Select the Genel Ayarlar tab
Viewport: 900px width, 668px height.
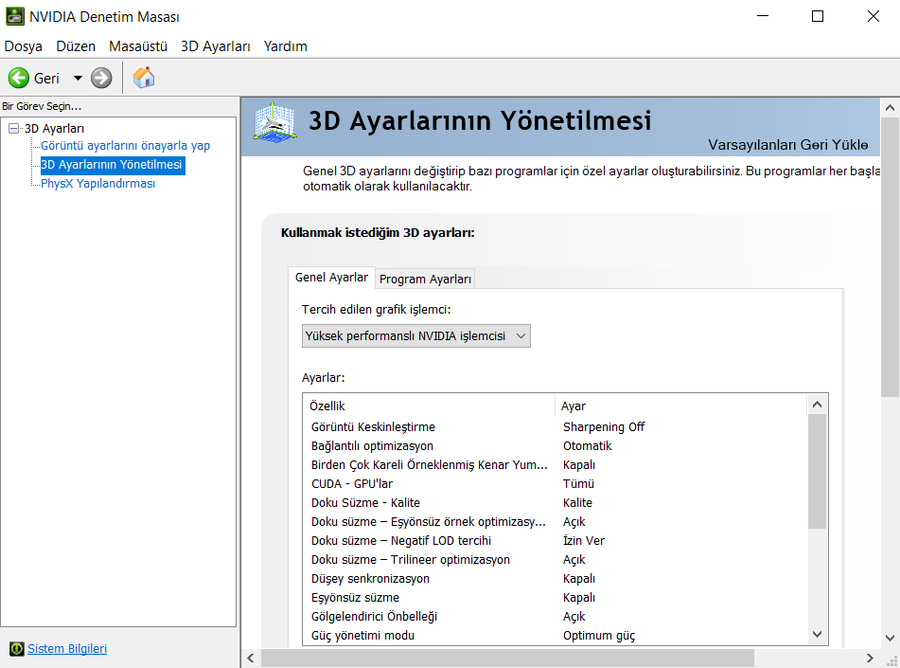tap(331, 277)
